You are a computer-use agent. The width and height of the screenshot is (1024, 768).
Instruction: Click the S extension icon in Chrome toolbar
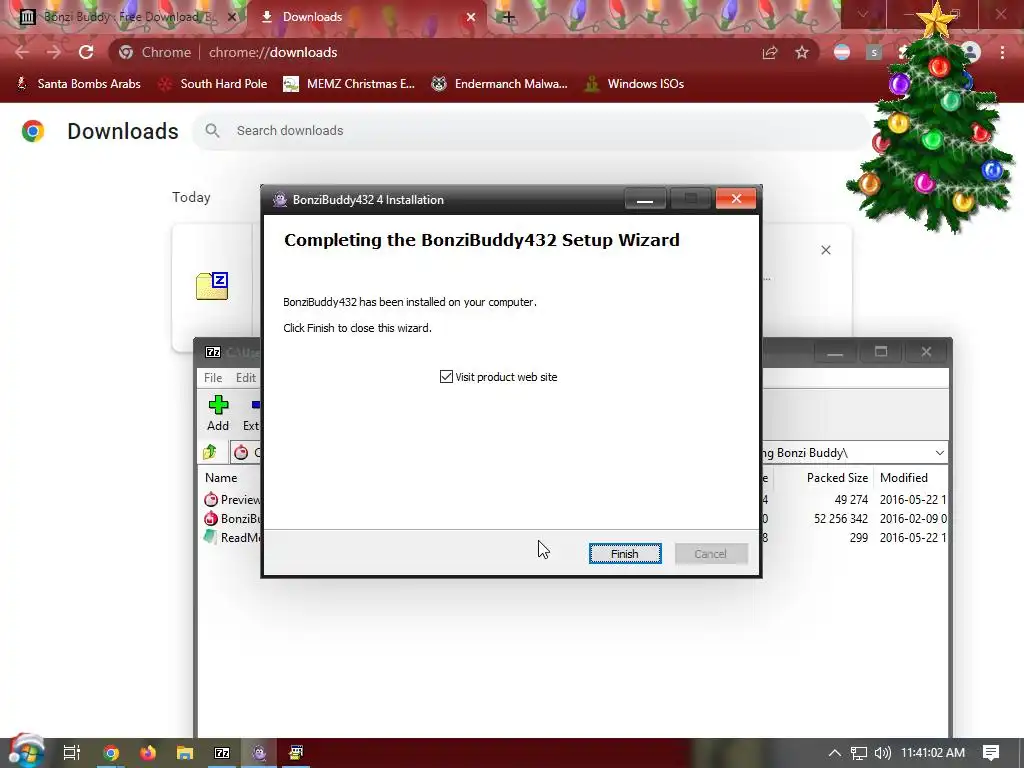(874, 52)
